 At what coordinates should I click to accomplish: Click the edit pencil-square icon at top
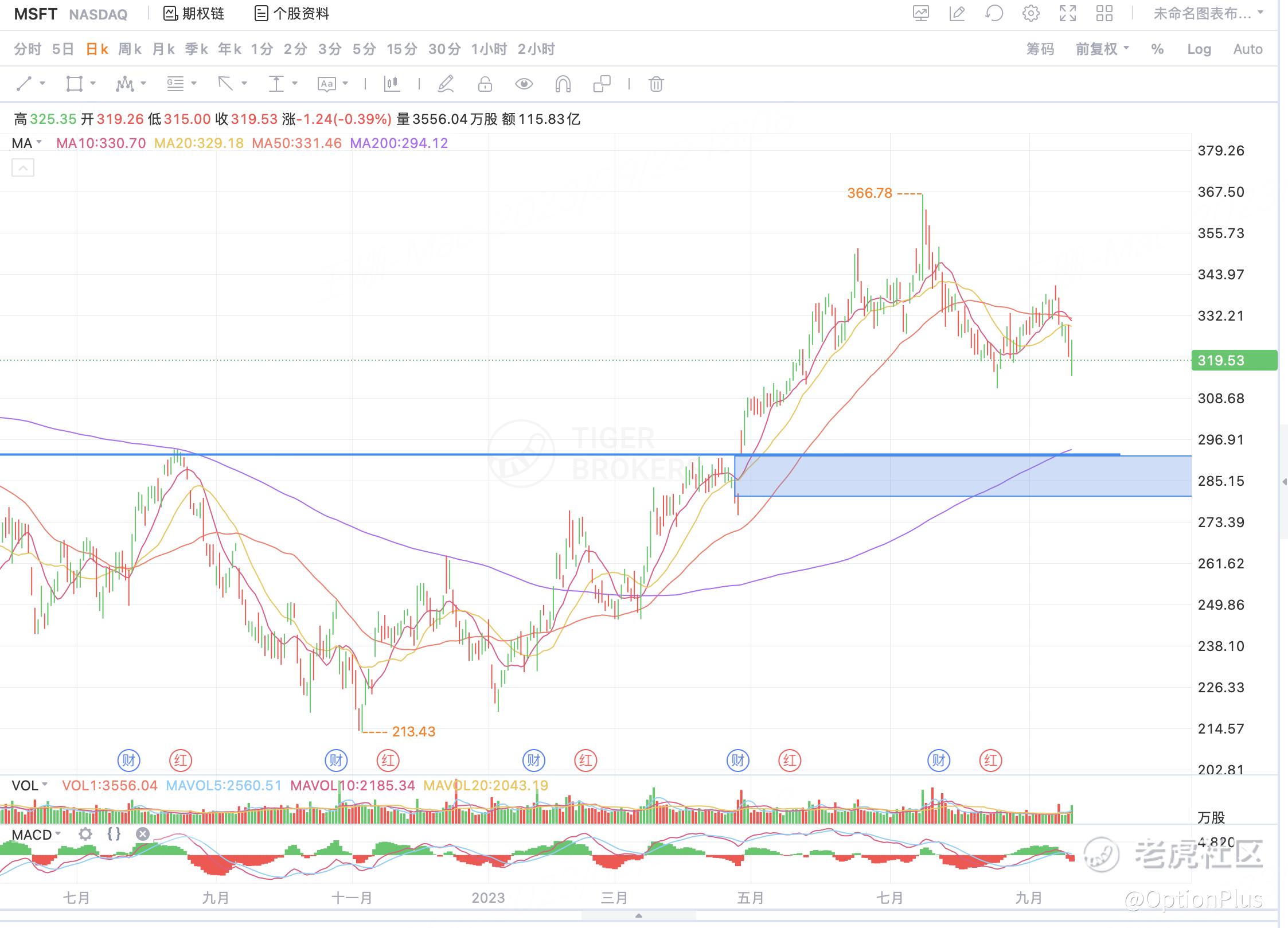[957, 13]
